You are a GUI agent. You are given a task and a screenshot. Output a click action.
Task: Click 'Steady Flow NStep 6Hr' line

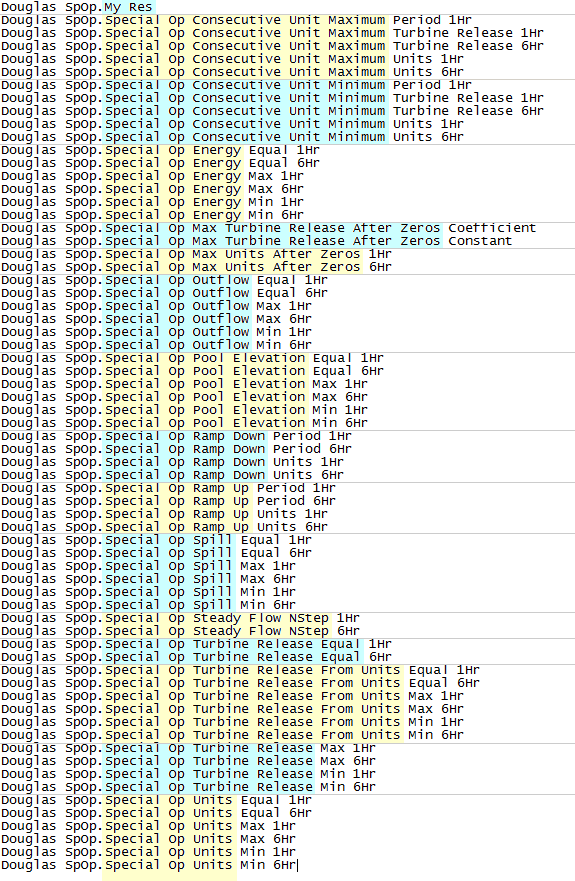180,631
